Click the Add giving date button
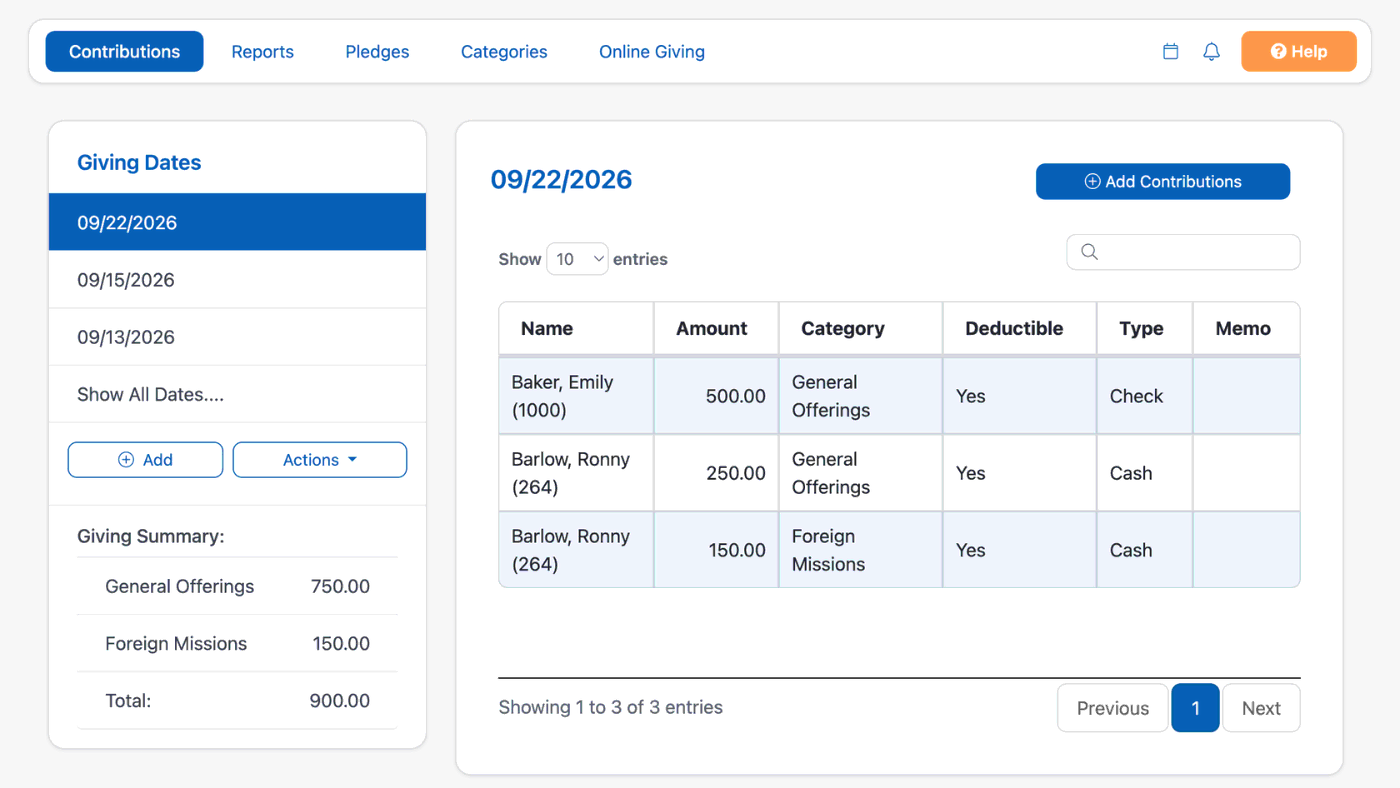Screen dimensions: 1400x788 coord(145,460)
